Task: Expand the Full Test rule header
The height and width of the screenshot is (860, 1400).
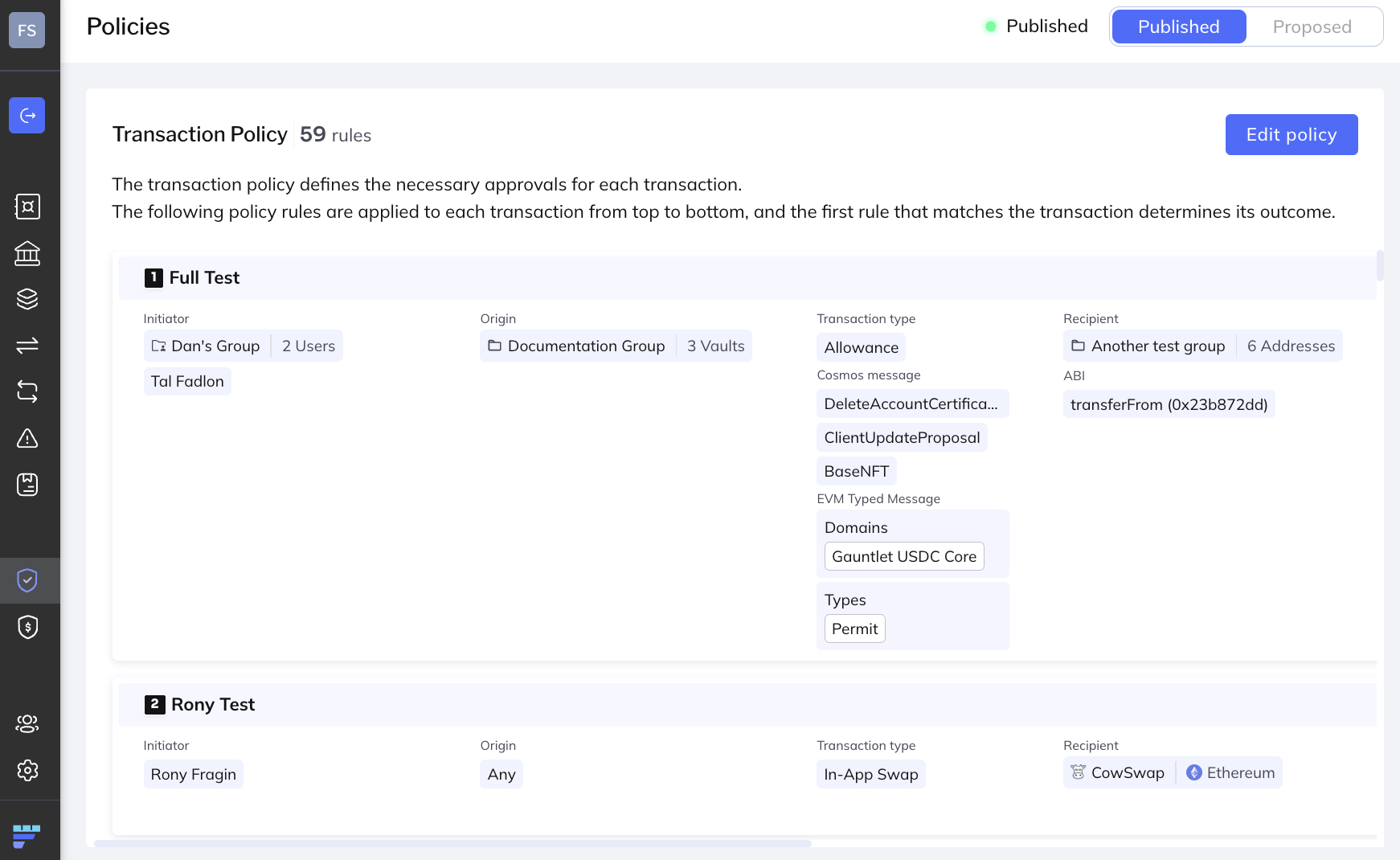Action: coord(204,278)
